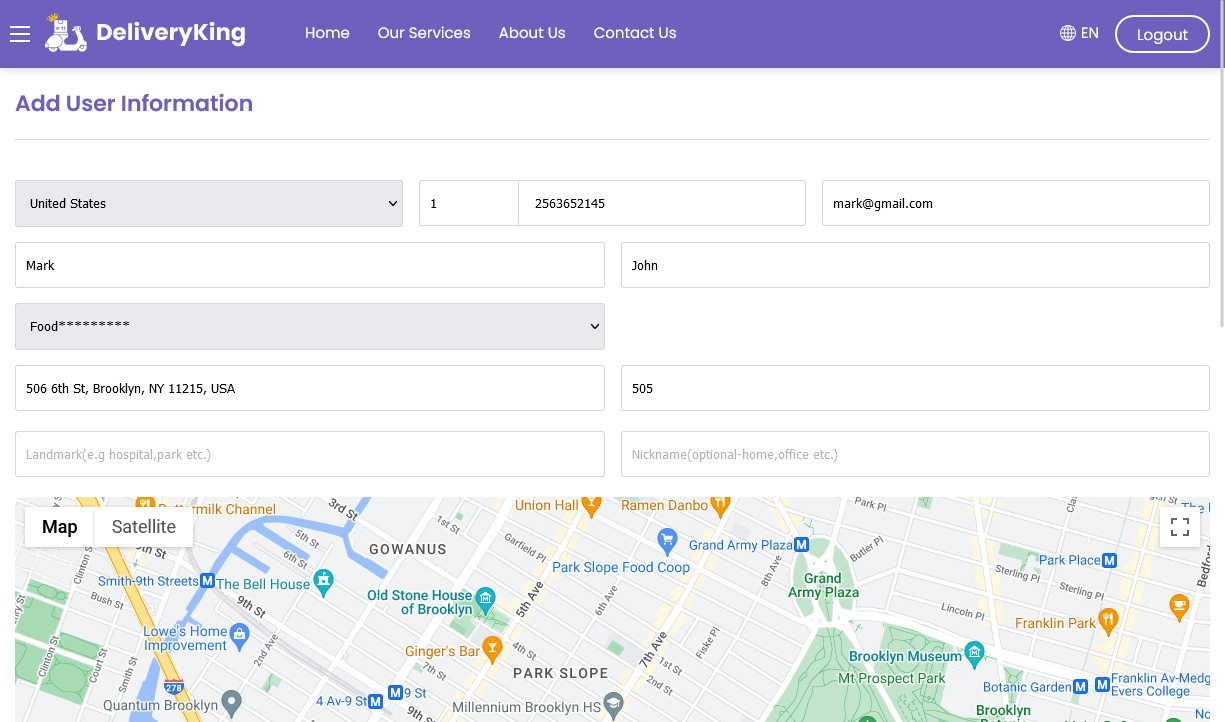Click the DeliveryKing brand name

(171, 33)
